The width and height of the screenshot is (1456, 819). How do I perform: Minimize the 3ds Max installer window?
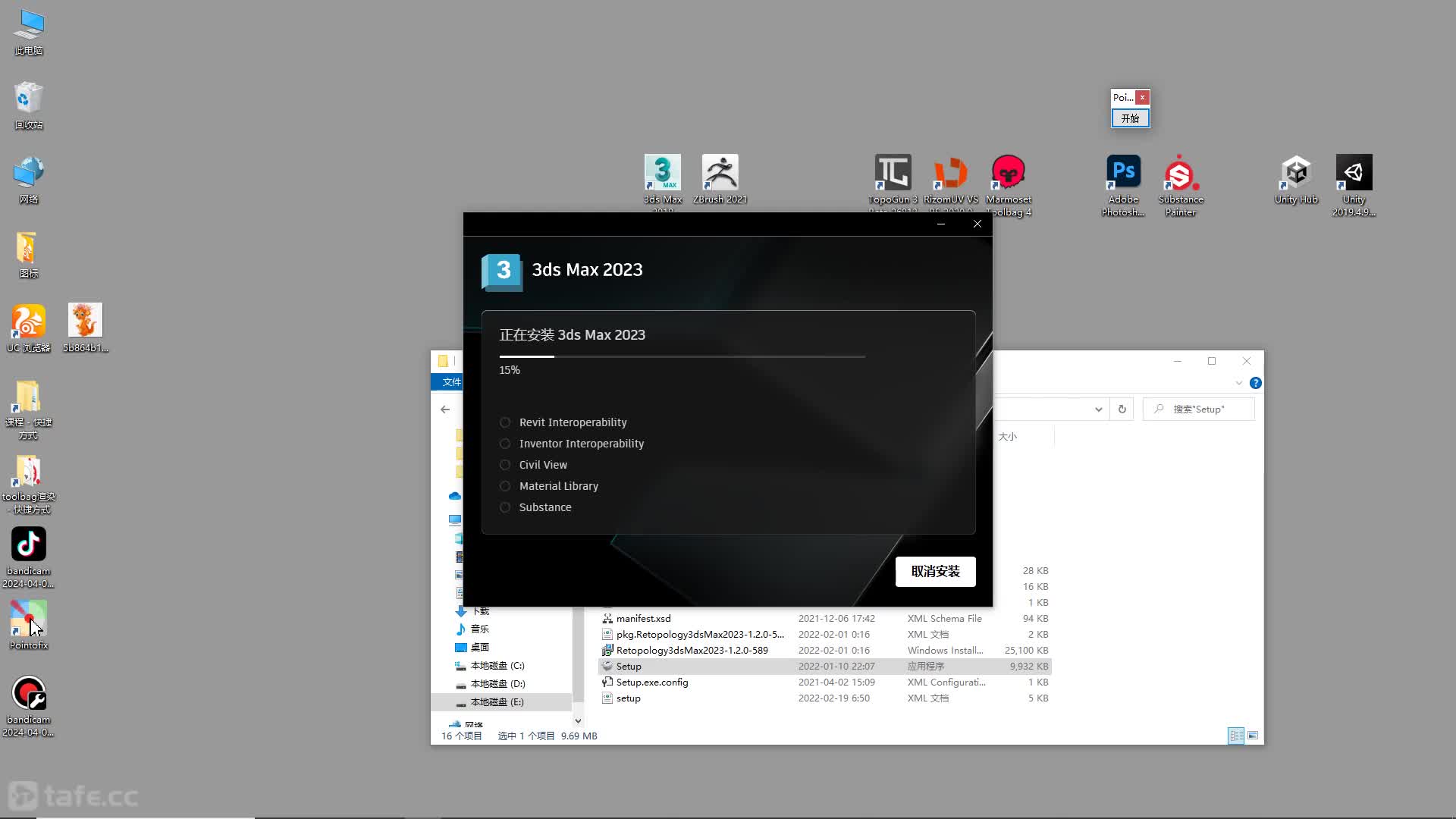[x=941, y=224]
